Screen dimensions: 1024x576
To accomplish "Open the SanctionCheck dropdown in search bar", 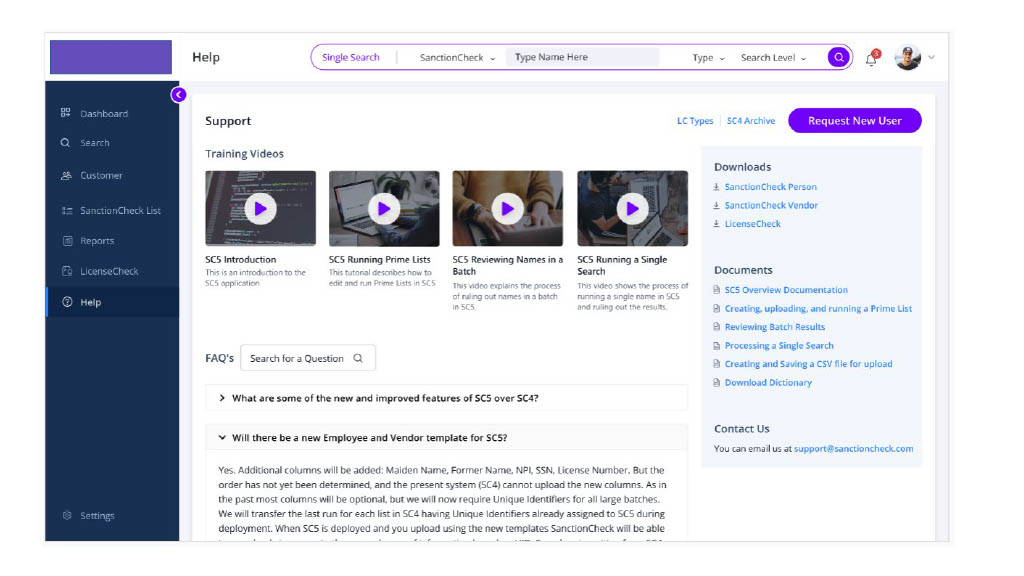I will 457,57.
